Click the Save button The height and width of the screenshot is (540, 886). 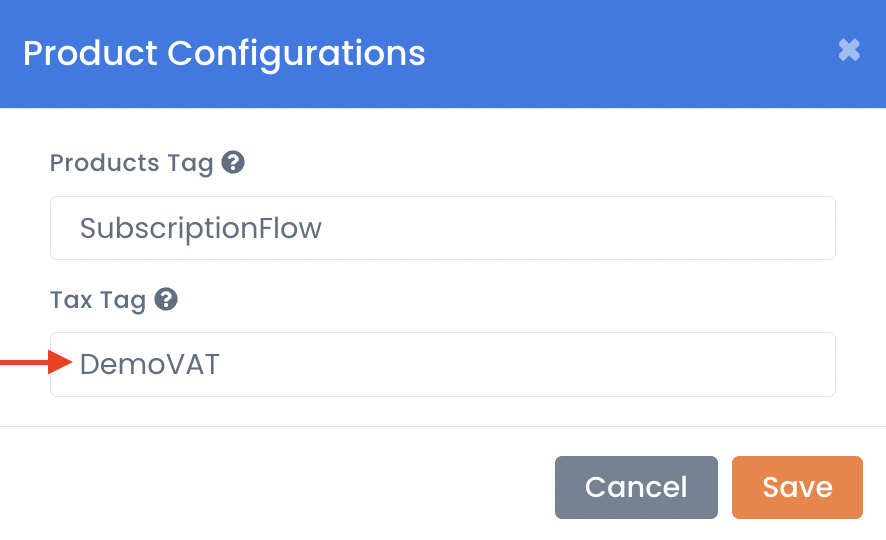pyautogui.click(x=797, y=487)
